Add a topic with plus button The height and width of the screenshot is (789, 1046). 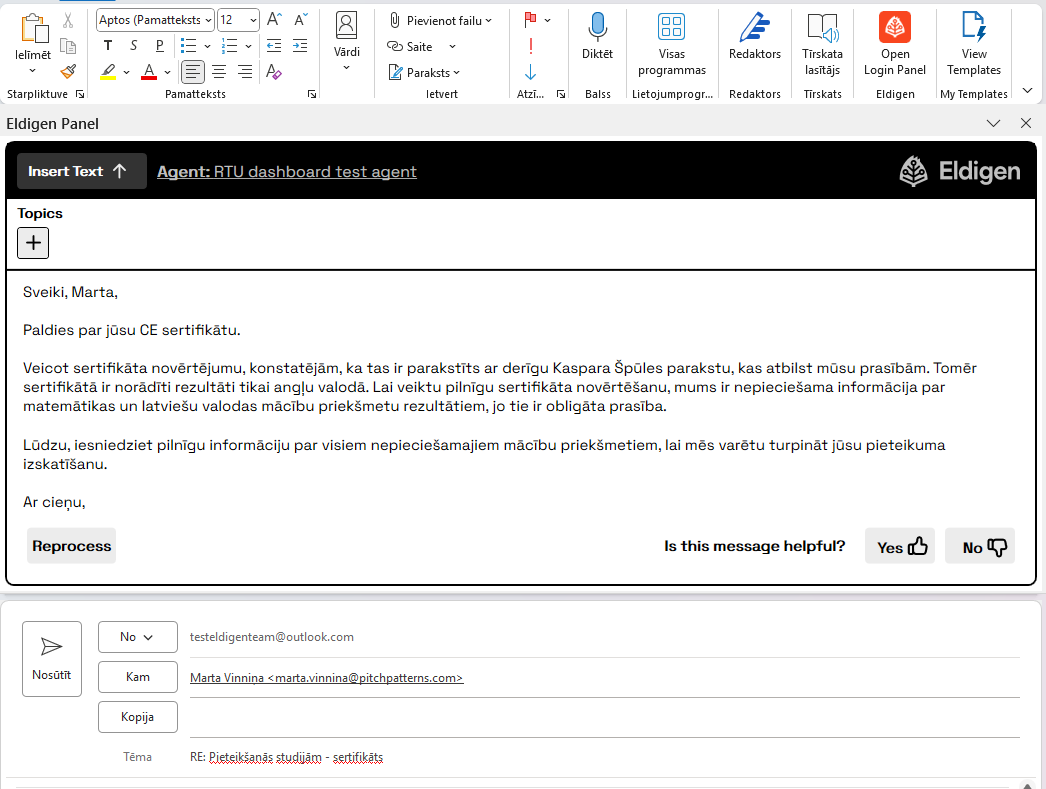33,243
